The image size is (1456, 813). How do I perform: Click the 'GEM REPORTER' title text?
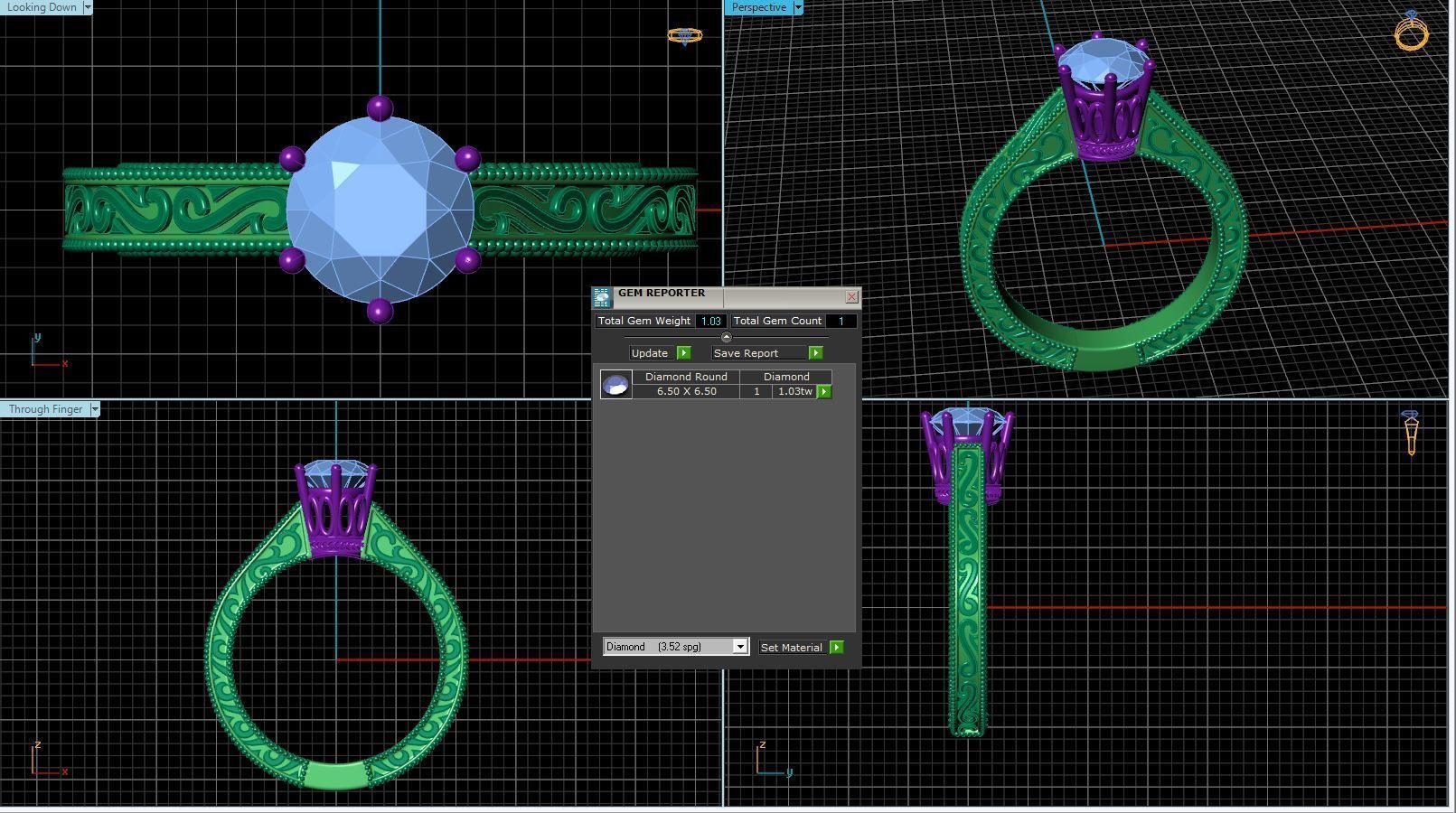pyautogui.click(x=662, y=293)
